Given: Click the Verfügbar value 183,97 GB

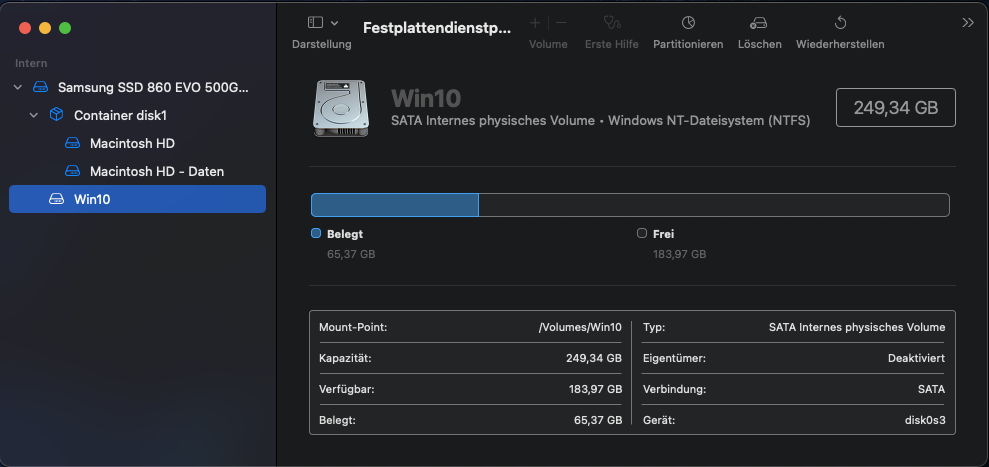Looking at the screenshot, I should pos(595,389).
